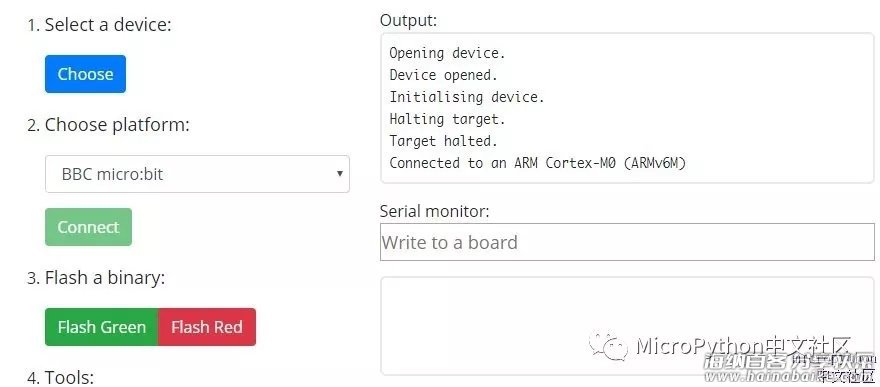The height and width of the screenshot is (387, 880).
Task: Flash the Red binary
Action: point(207,327)
